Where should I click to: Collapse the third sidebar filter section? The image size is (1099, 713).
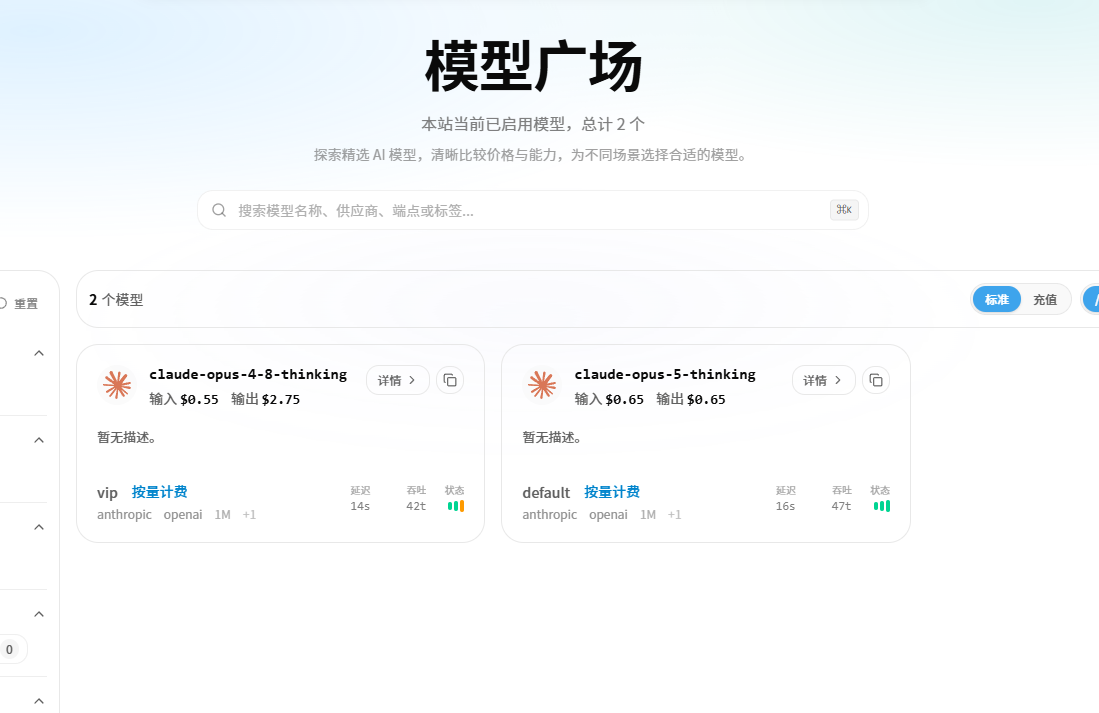(x=39, y=527)
